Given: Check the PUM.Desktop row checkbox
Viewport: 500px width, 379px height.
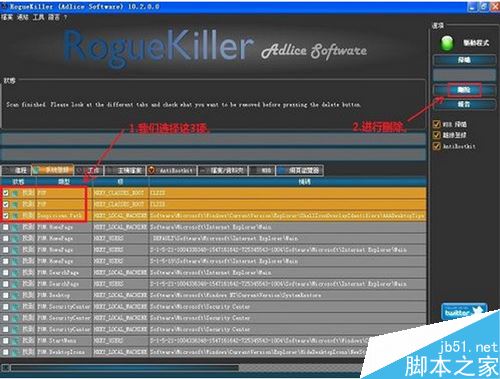Looking at the screenshot, I should tap(5, 296).
